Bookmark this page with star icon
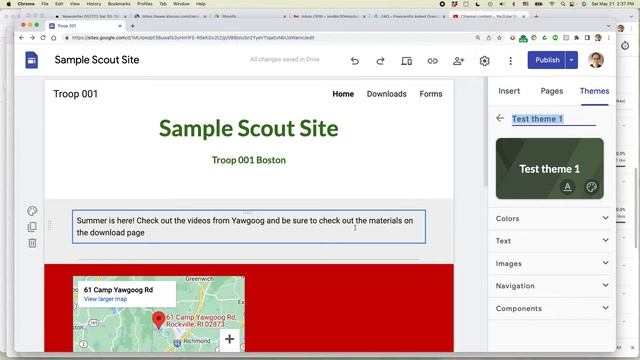This screenshot has width=640, height=360. (x=499, y=38)
